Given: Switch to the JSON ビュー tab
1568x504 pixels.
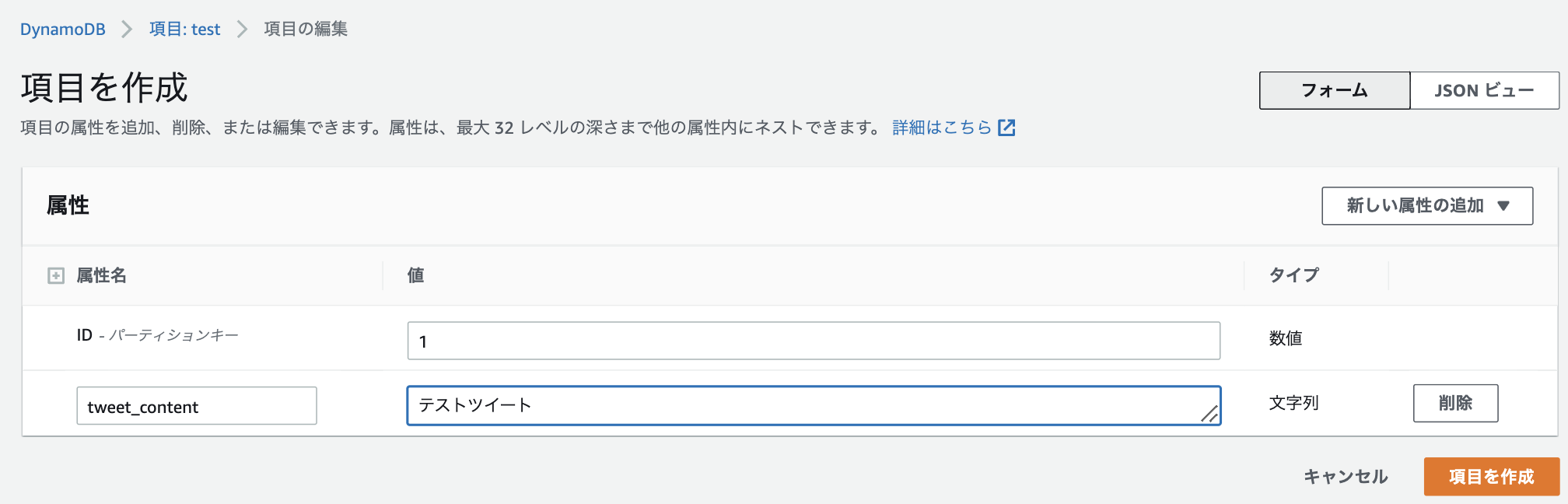Looking at the screenshot, I should 1485,91.
